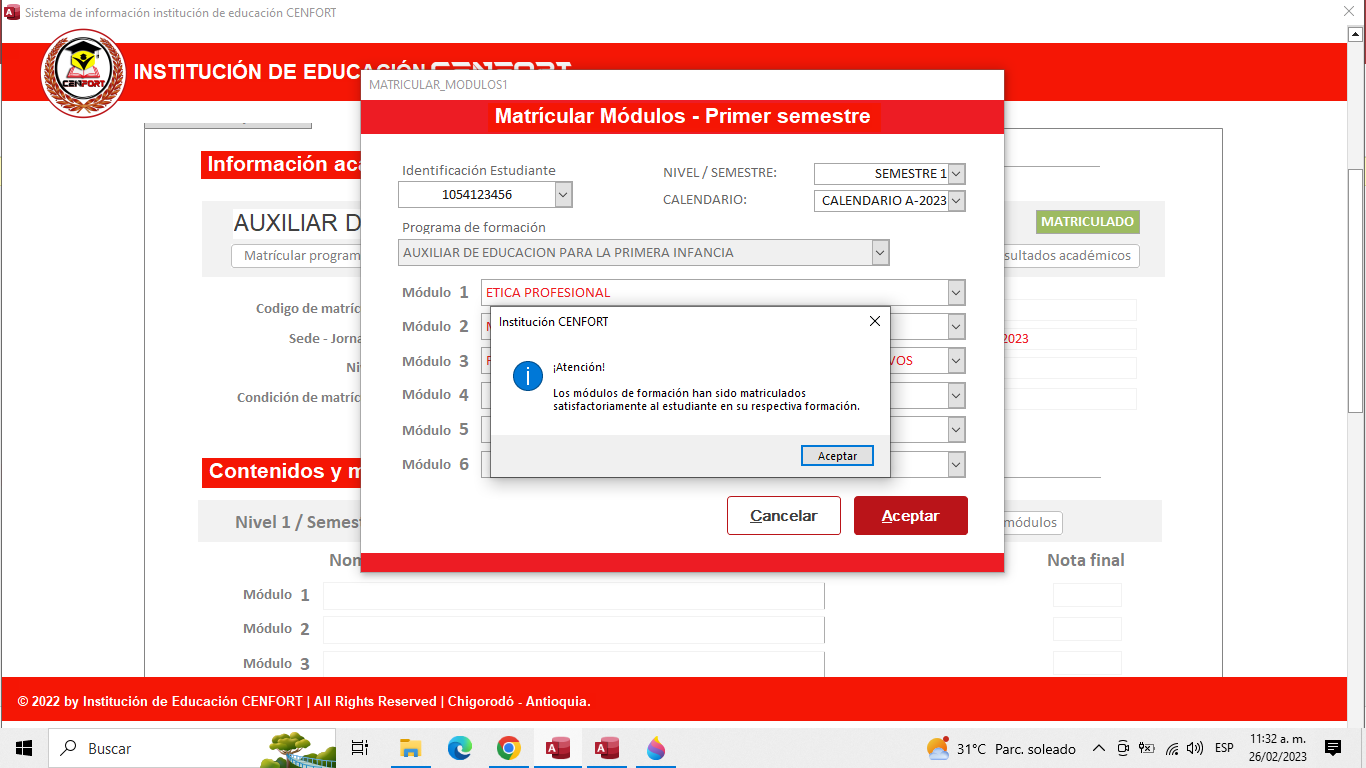Click the Wi-Fi network tray icon
The height and width of the screenshot is (768, 1366).
1171,748
